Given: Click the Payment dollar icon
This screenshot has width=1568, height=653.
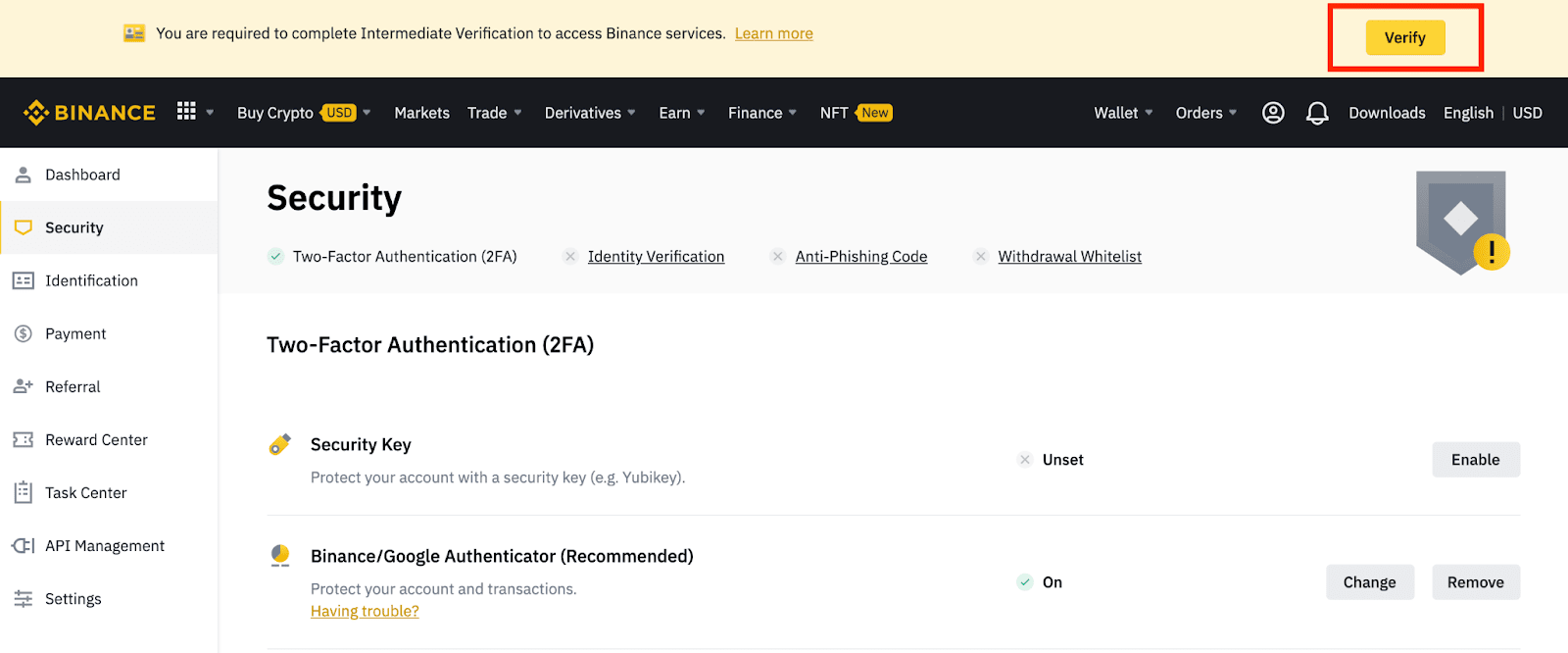Looking at the screenshot, I should (24, 333).
